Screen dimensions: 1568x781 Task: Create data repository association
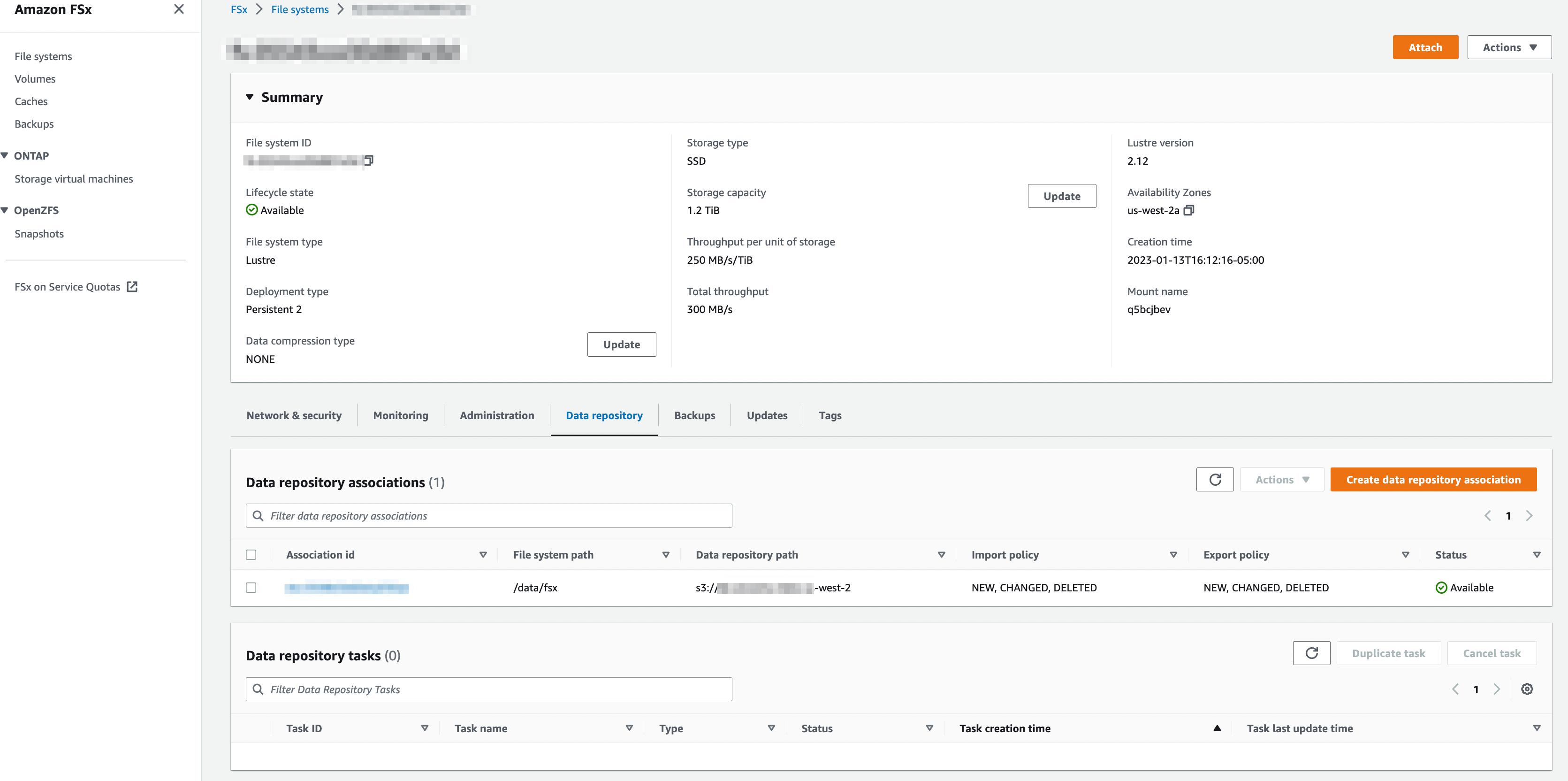pyautogui.click(x=1433, y=480)
